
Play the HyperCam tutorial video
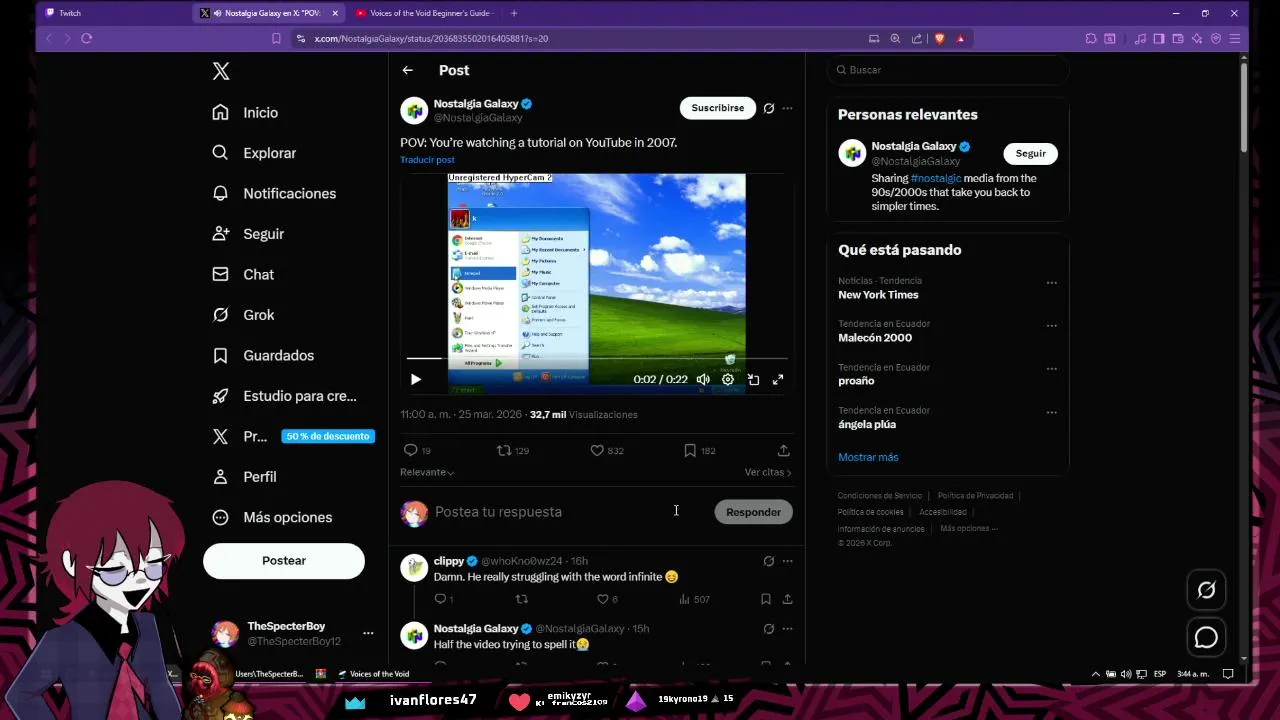pyautogui.click(x=416, y=379)
